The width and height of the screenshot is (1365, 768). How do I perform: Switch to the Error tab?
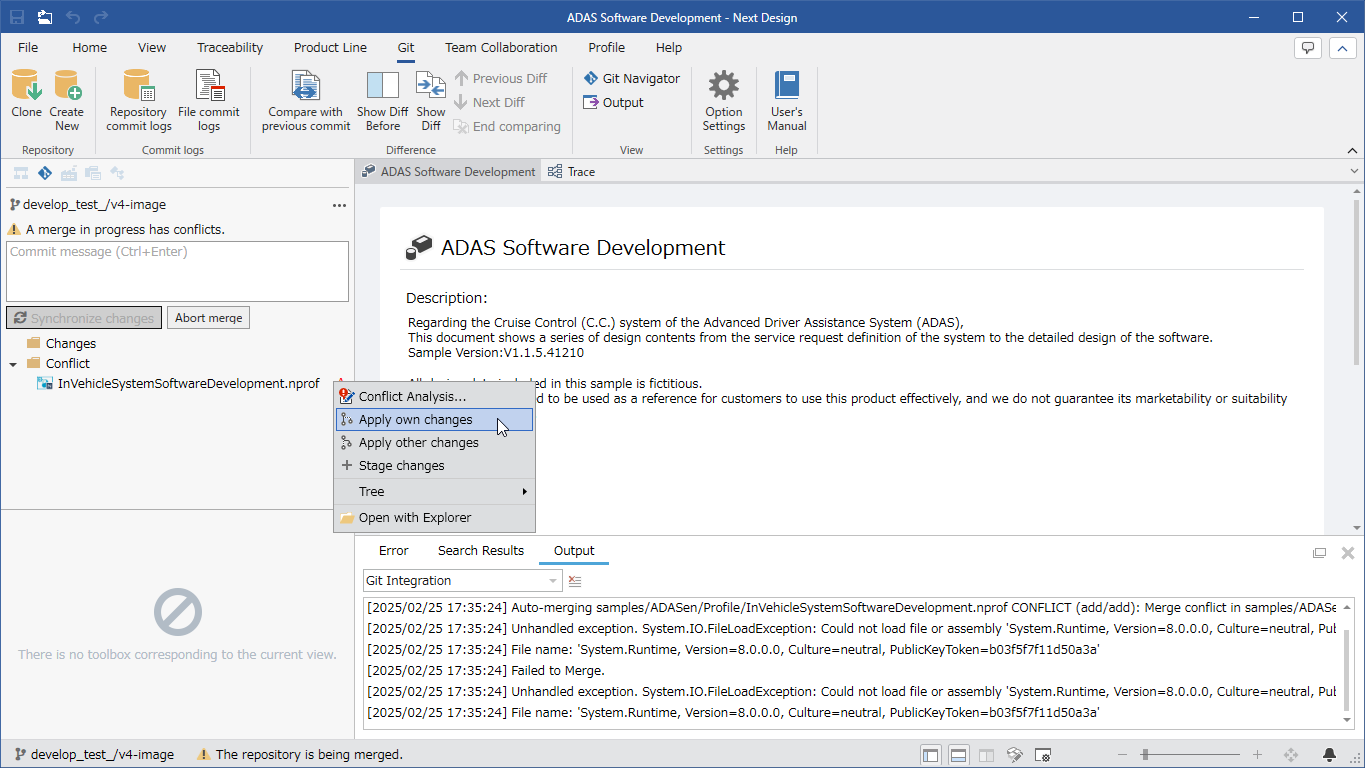(x=393, y=551)
